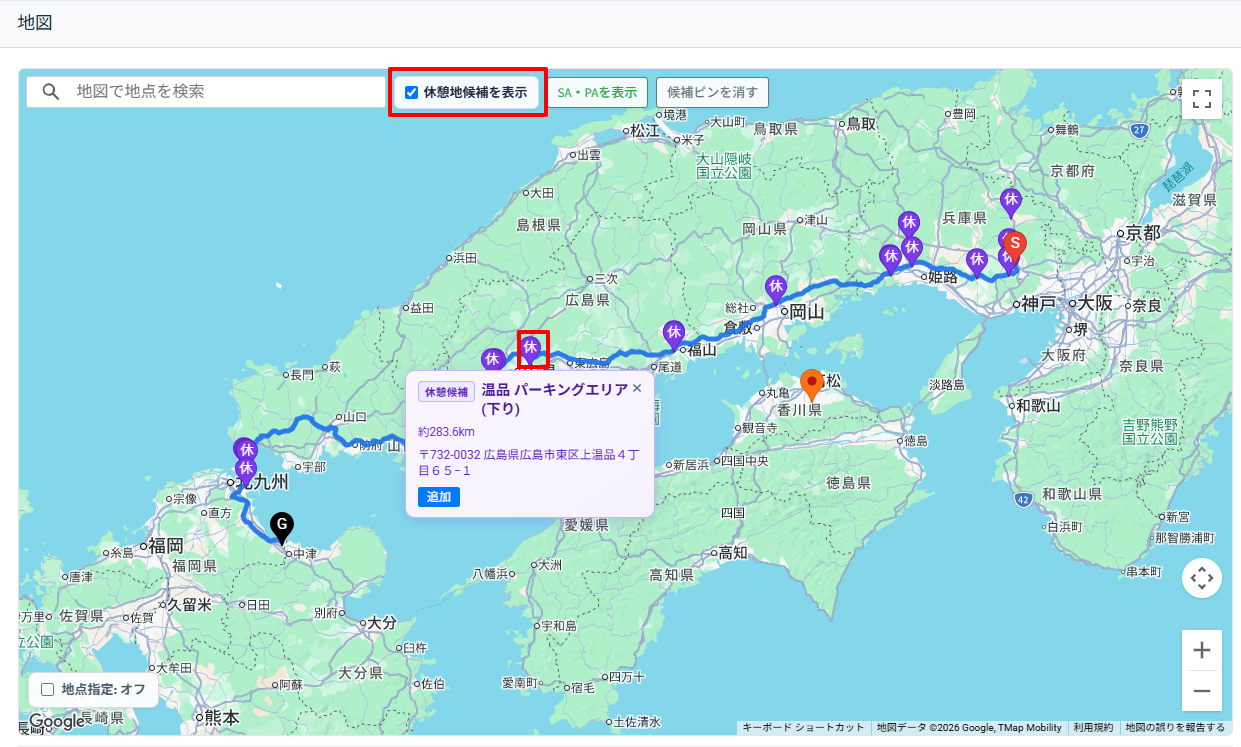
Task: Click the 約283.6km distance text
Action: click(x=446, y=432)
